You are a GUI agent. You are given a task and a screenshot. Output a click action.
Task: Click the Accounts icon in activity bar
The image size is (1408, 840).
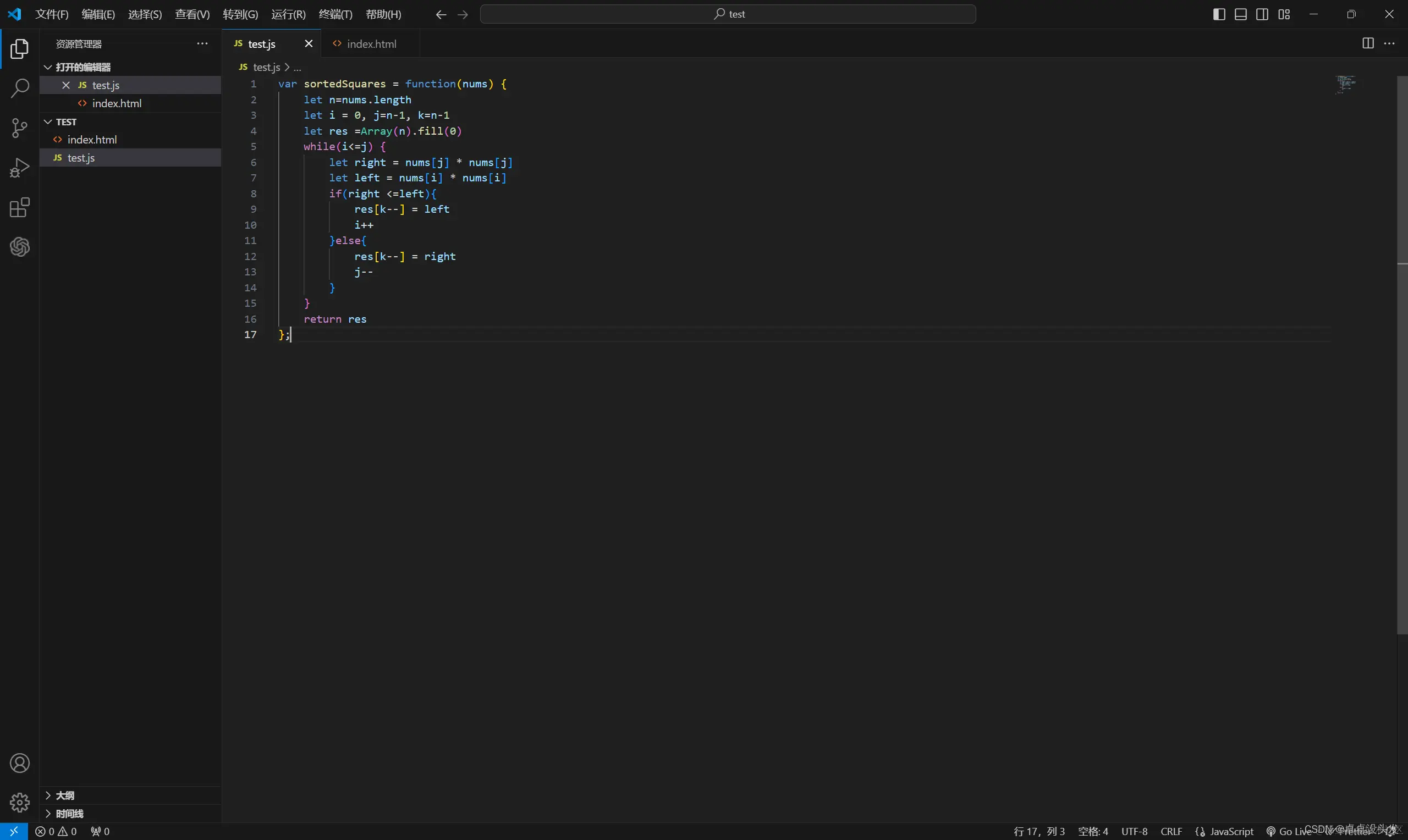pyautogui.click(x=20, y=763)
